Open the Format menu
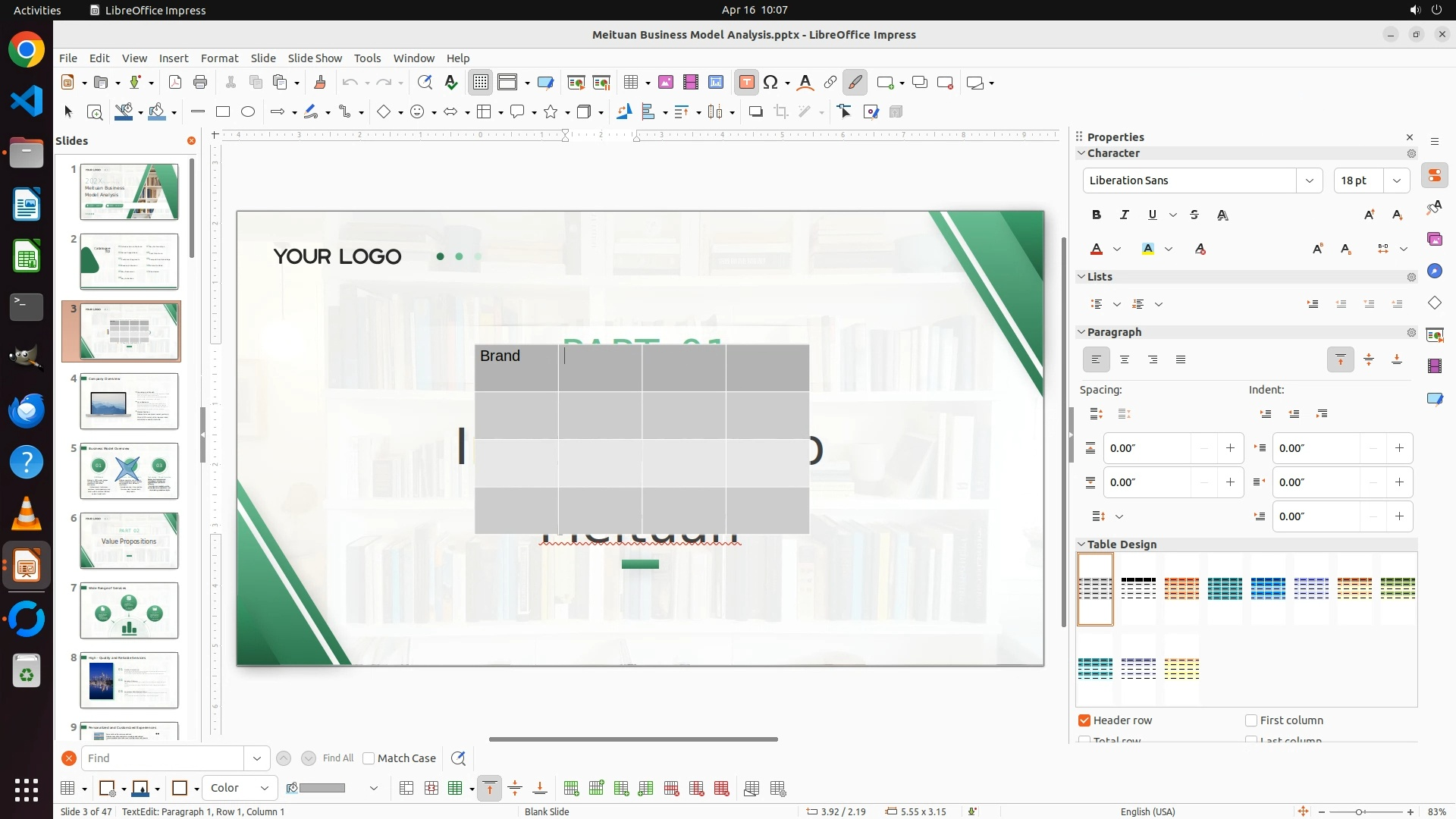The image size is (1456, 819). tap(219, 58)
